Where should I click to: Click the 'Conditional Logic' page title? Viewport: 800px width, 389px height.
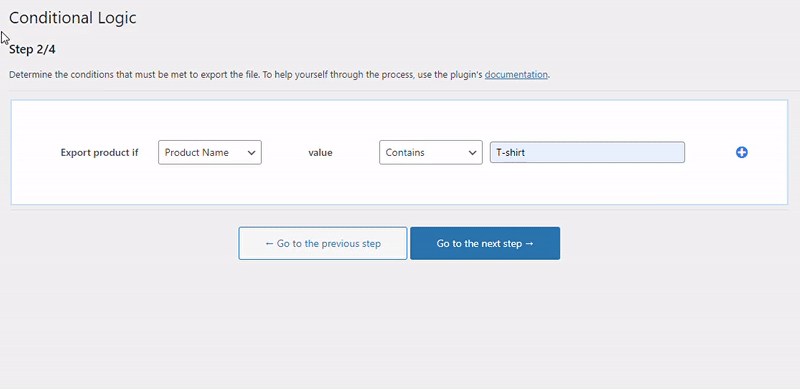point(72,18)
